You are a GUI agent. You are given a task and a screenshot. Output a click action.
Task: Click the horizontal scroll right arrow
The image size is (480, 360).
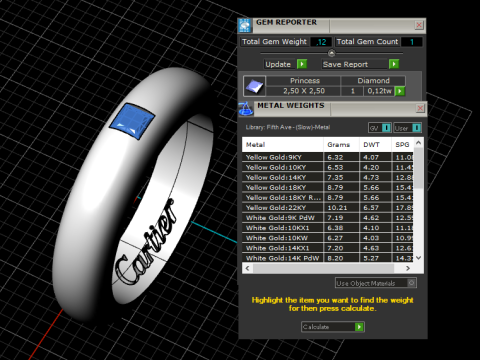tap(408, 268)
